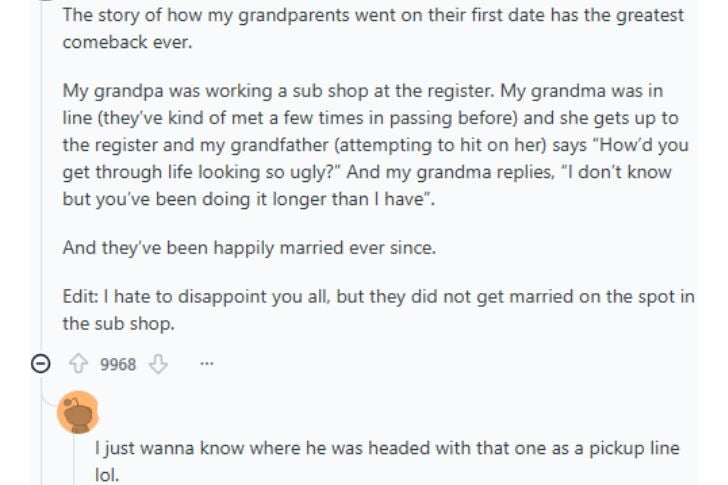The height and width of the screenshot is (485, 728).
Task: Downvote the grandparents story comment
Action: pyautogui.click(x=156, y=364)
